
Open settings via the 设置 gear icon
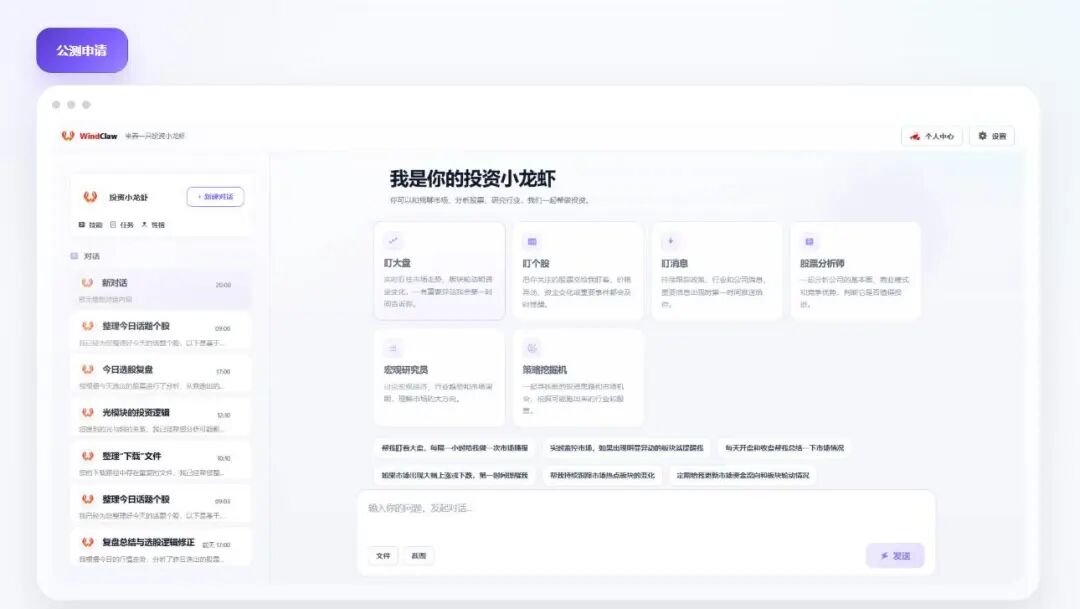point(982,136)
